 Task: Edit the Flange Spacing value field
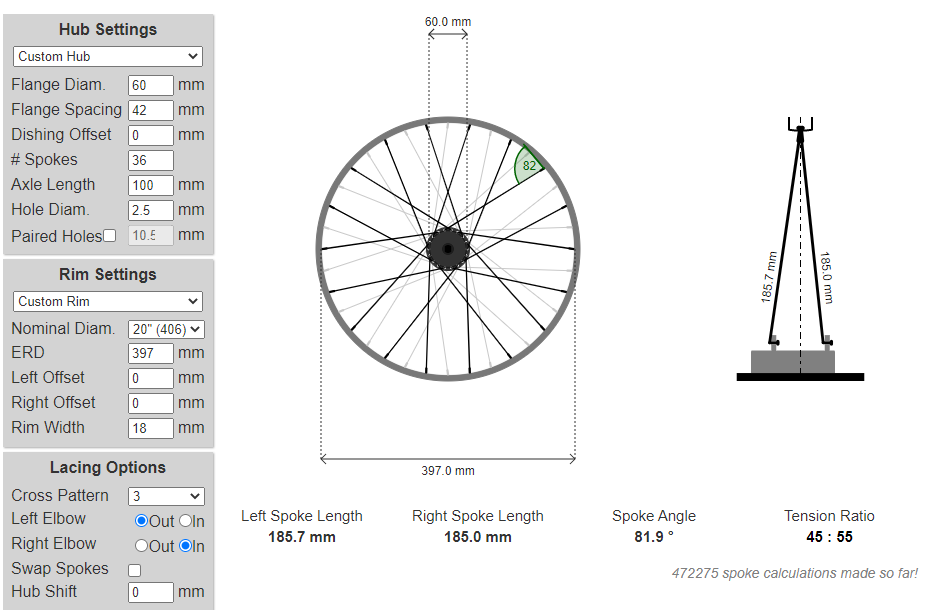click(151, 110)
